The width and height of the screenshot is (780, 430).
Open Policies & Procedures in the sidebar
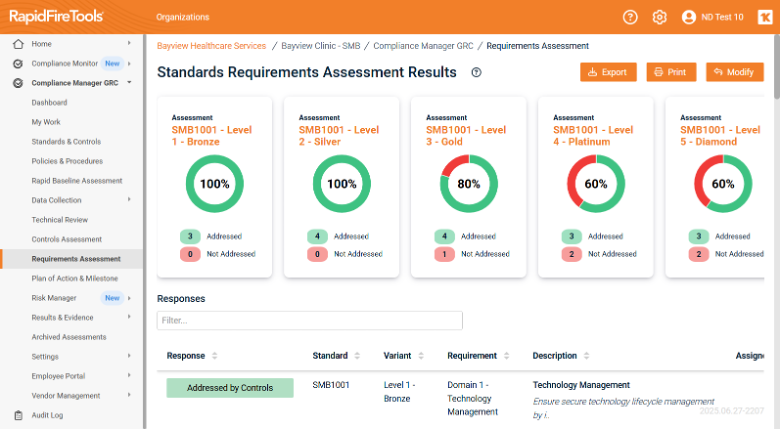[67, 161]
